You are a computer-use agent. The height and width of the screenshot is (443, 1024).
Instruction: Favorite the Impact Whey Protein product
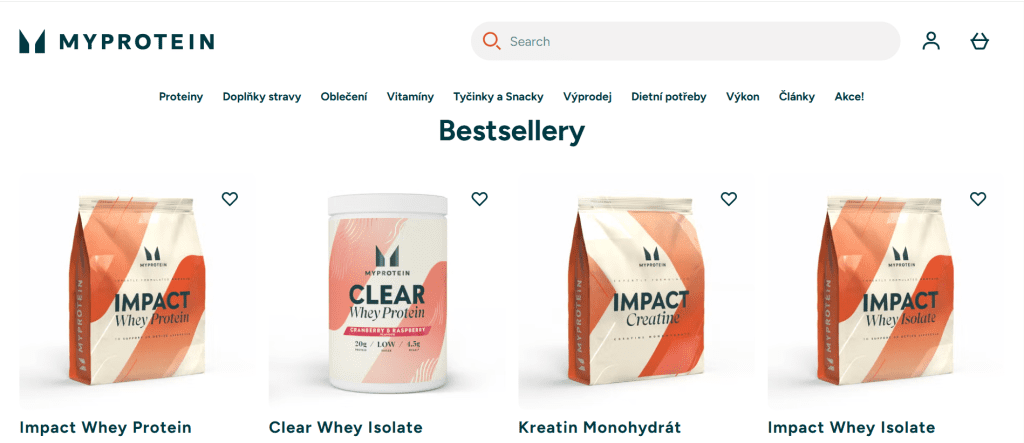(x=230, y=199)
